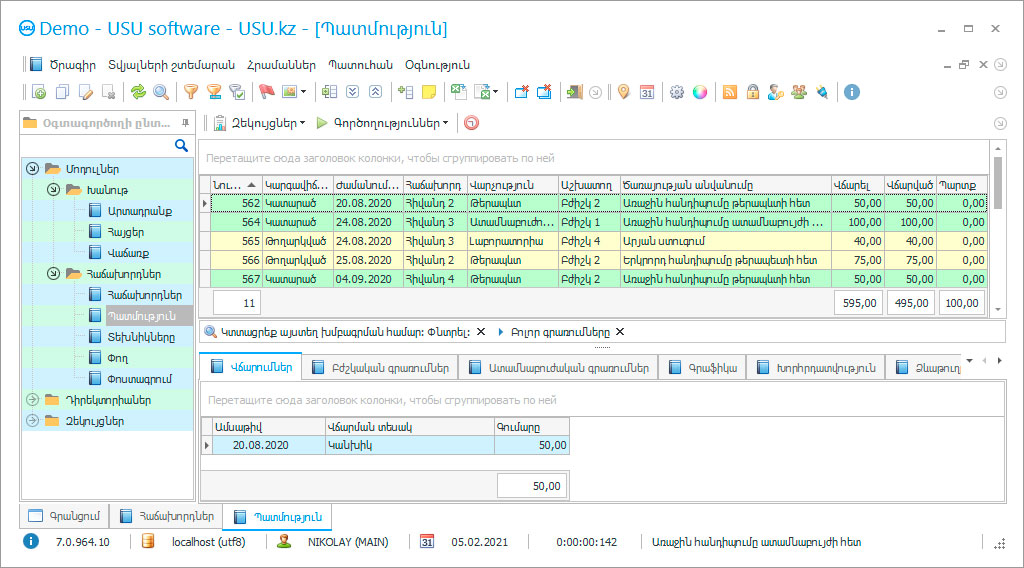Select Տեխնիկները in the sidebar tree

click(x=140, y=337)
